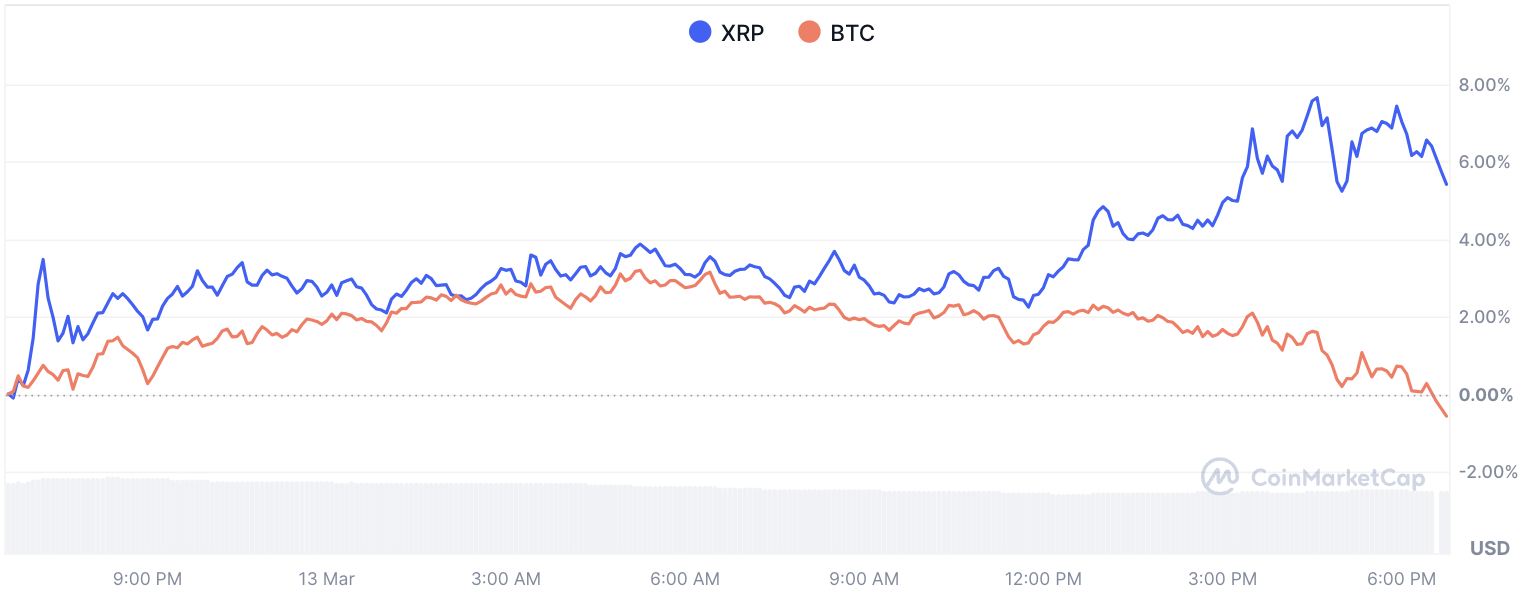
Task: Click the 6.00% y-axis label
Action: [1483, 162]
